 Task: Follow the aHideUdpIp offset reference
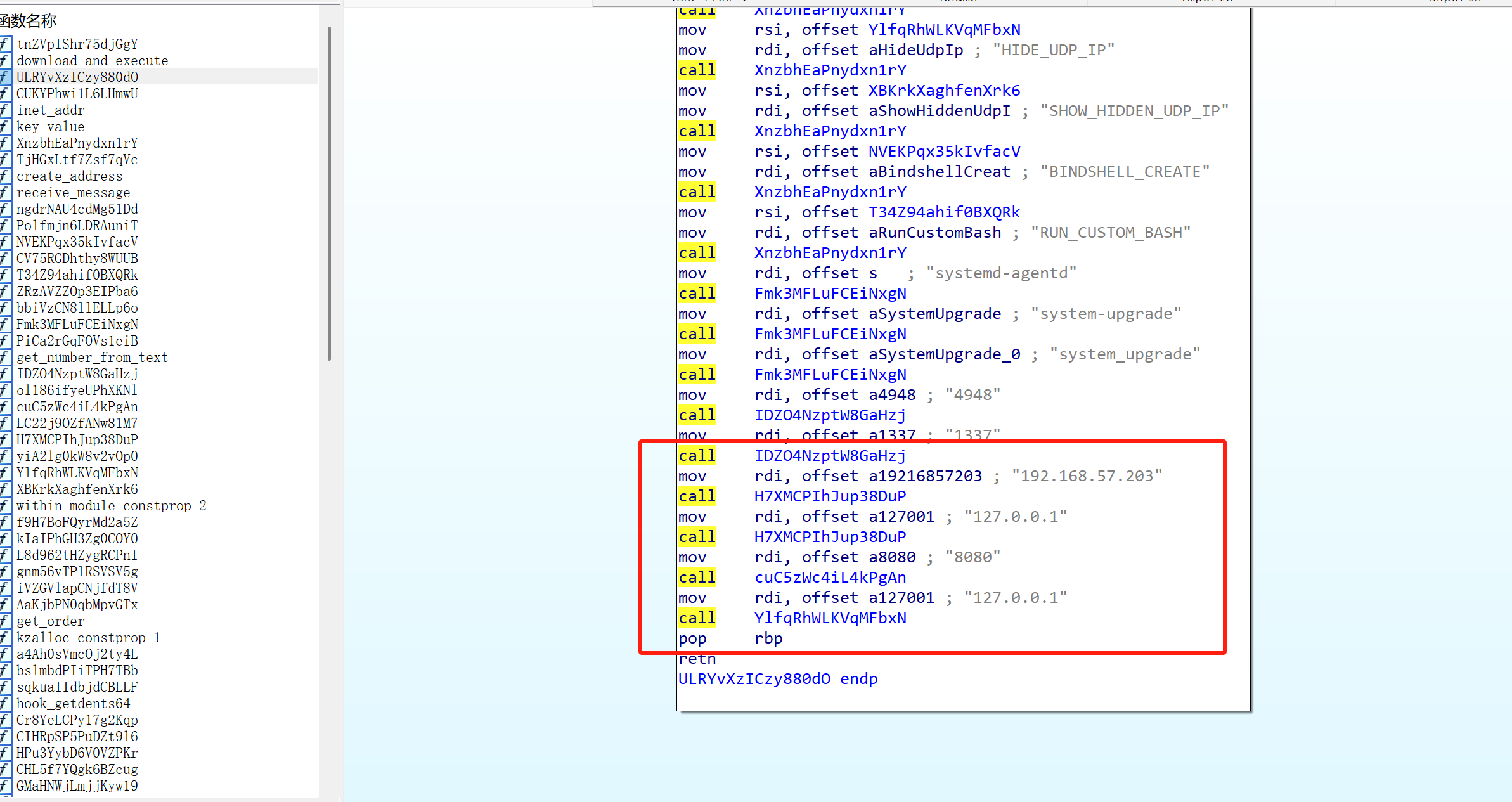[x=915, y=50]
